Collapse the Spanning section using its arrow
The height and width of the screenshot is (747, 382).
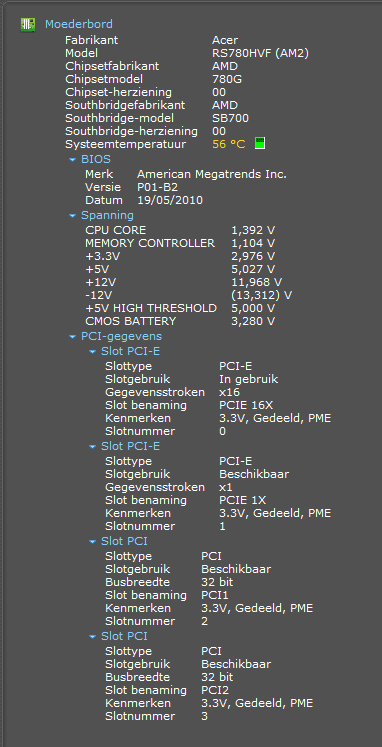(72, 216)
